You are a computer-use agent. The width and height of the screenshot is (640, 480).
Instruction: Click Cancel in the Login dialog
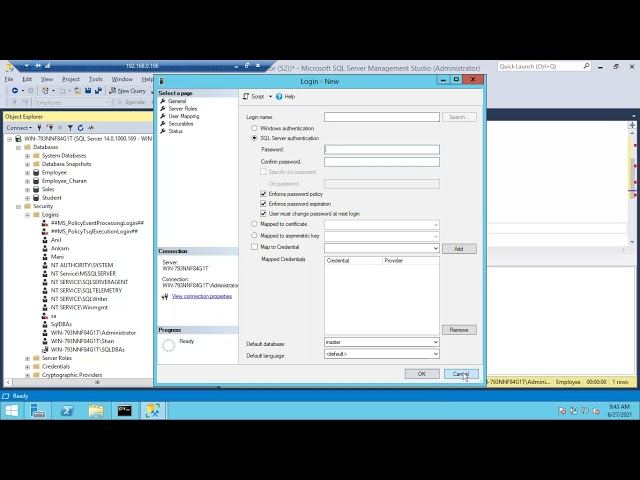(x=461, y=374)
